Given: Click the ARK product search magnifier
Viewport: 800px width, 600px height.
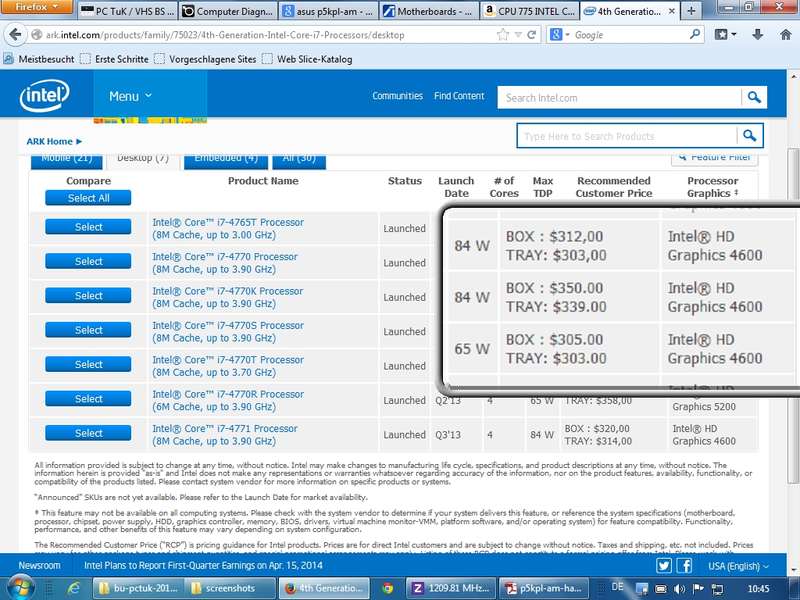Looking at the screenshot, I should point(749,136).
